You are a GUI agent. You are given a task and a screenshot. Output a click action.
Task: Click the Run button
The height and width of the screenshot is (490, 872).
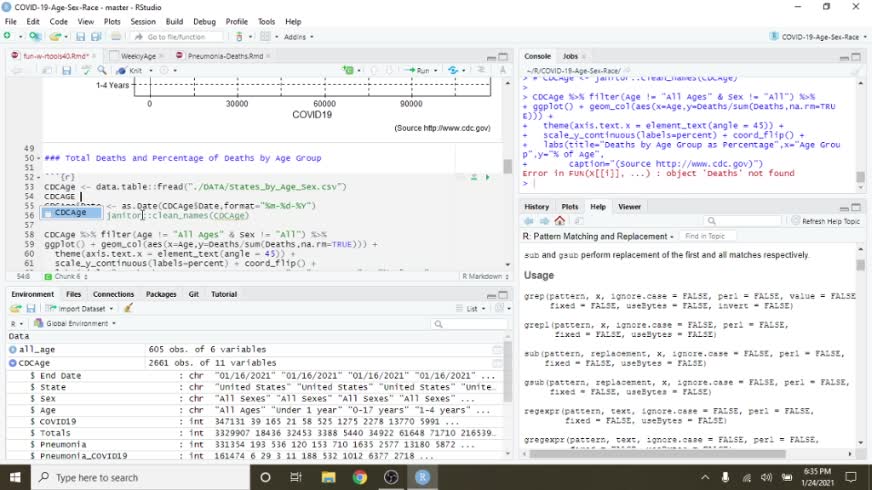(417, 71)
